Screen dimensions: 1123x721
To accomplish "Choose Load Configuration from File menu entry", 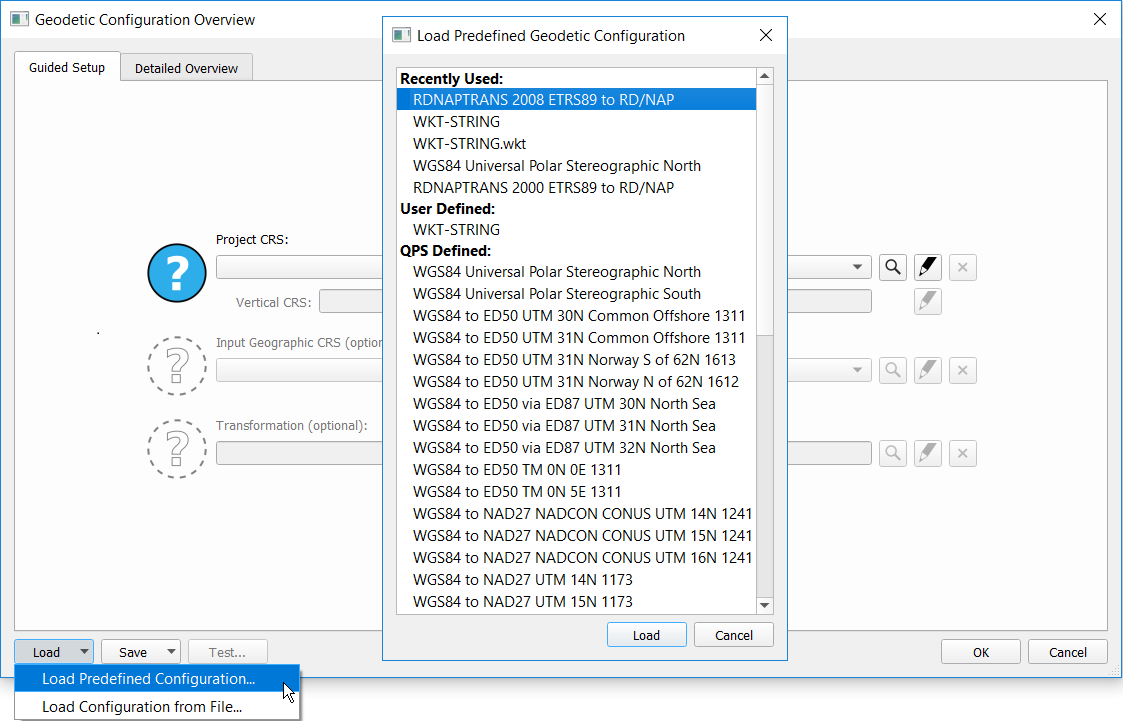I will [x=142, y=707].
